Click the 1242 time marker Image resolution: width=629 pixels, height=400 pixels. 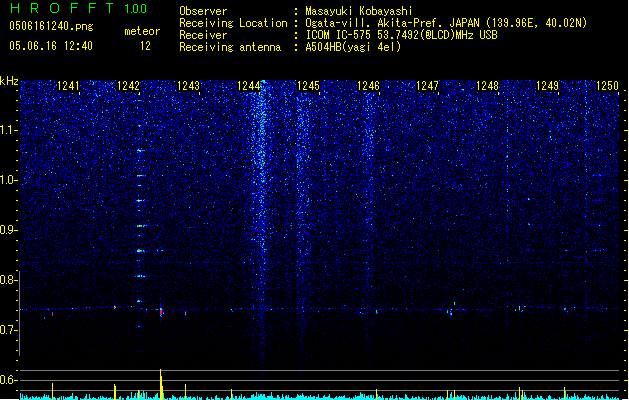[x=128, y=86]
